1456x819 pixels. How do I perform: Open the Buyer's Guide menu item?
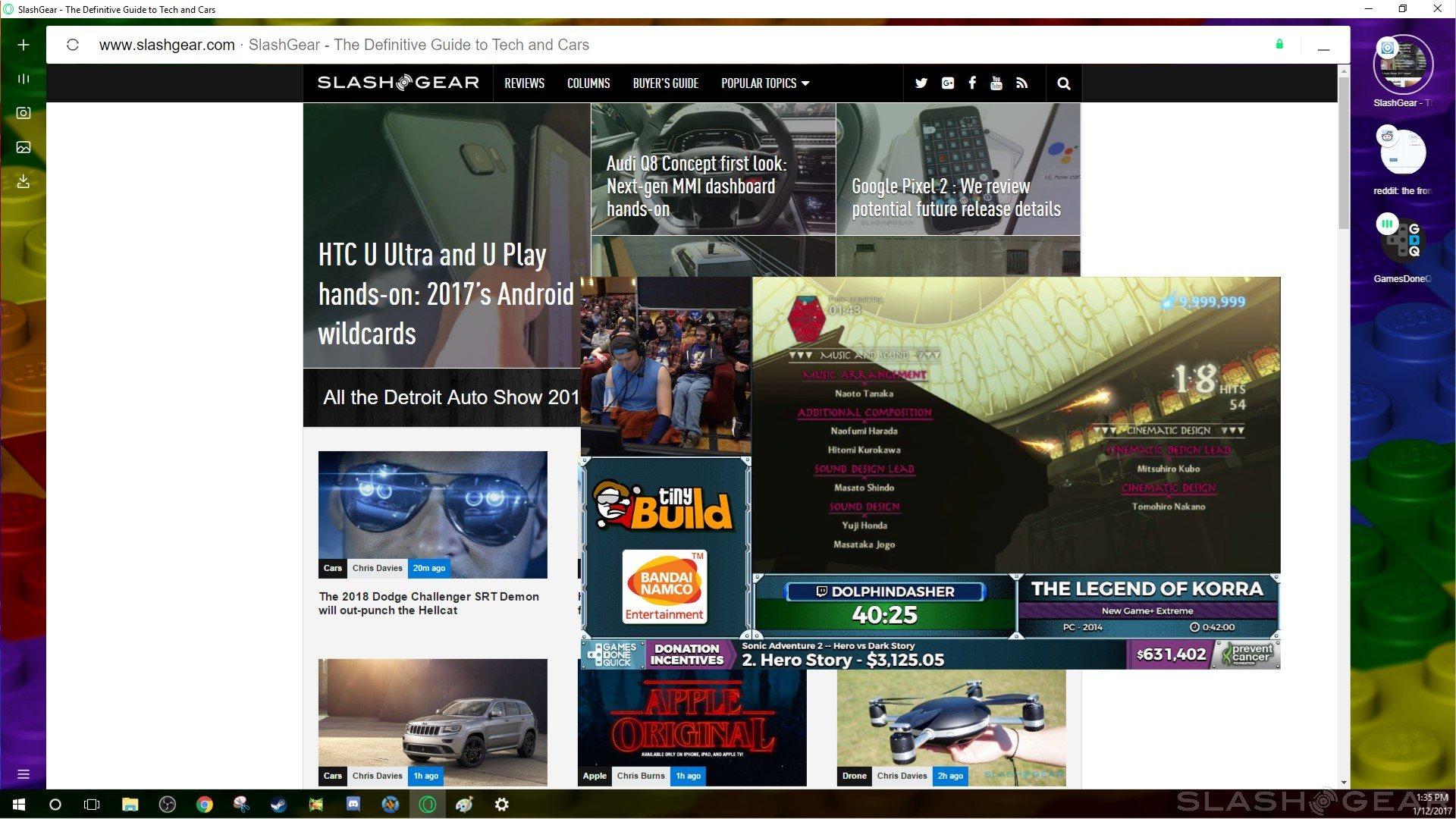pyautogui.click(x=665, y=83)
